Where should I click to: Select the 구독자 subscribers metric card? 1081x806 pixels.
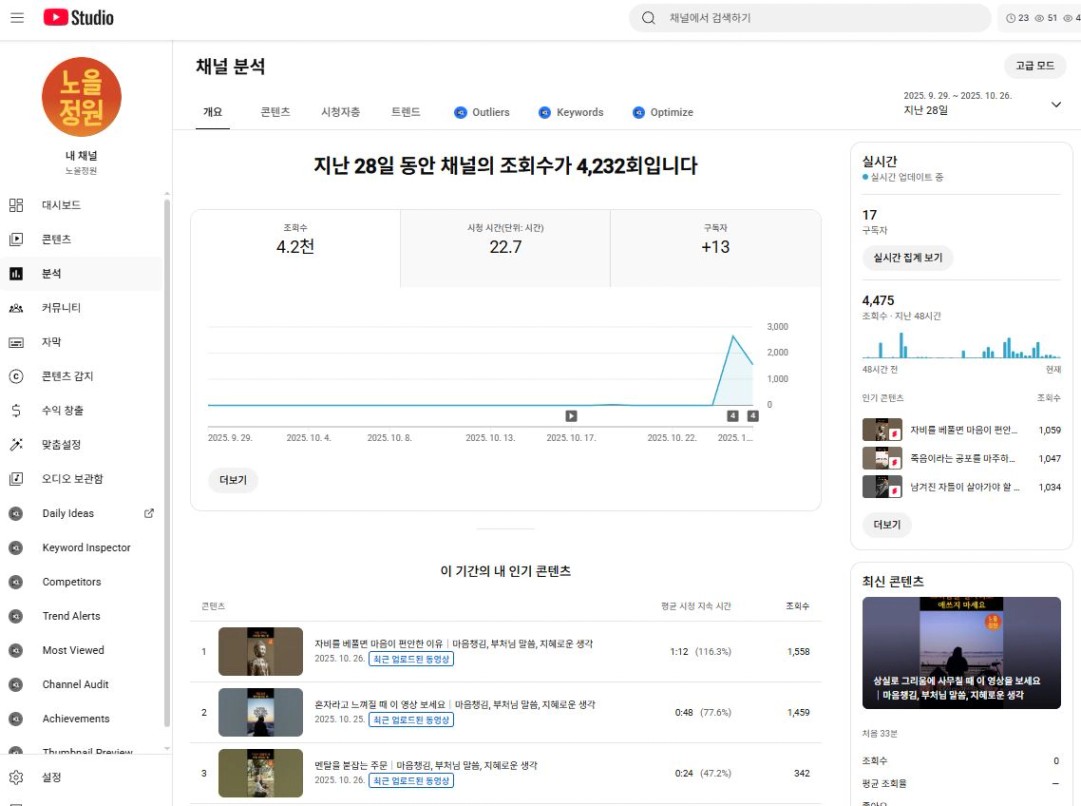715,247
